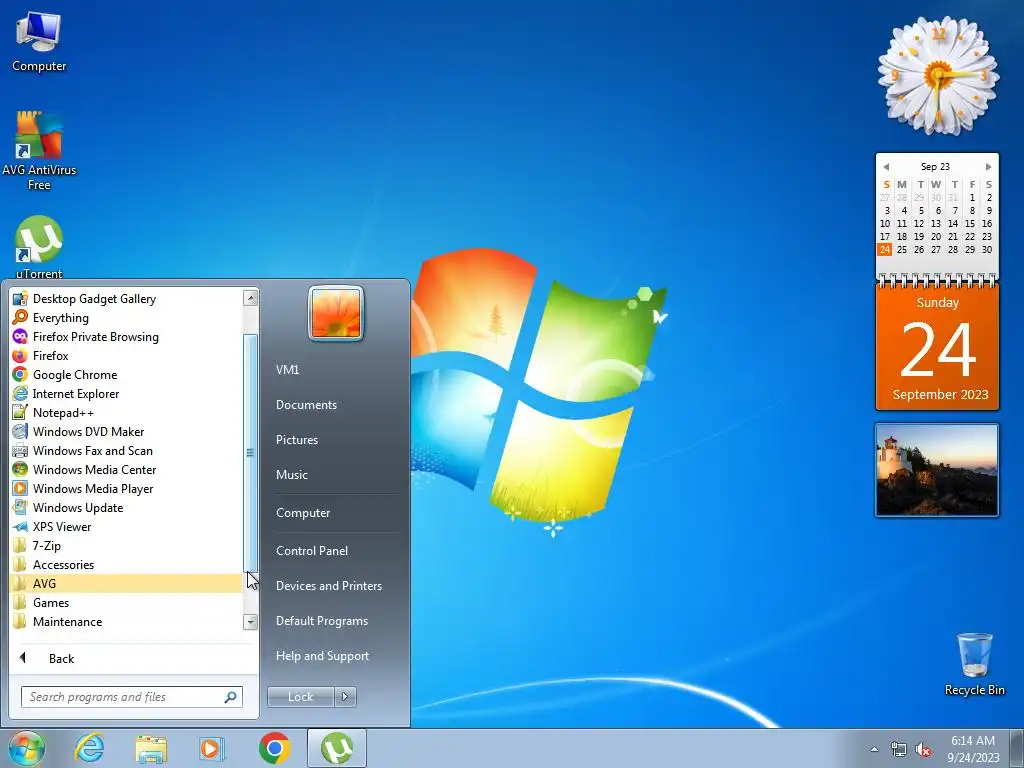Click date 15 in calendar gadget
The width and height of the screenshot is (1024, 768).
click(970, 223)
